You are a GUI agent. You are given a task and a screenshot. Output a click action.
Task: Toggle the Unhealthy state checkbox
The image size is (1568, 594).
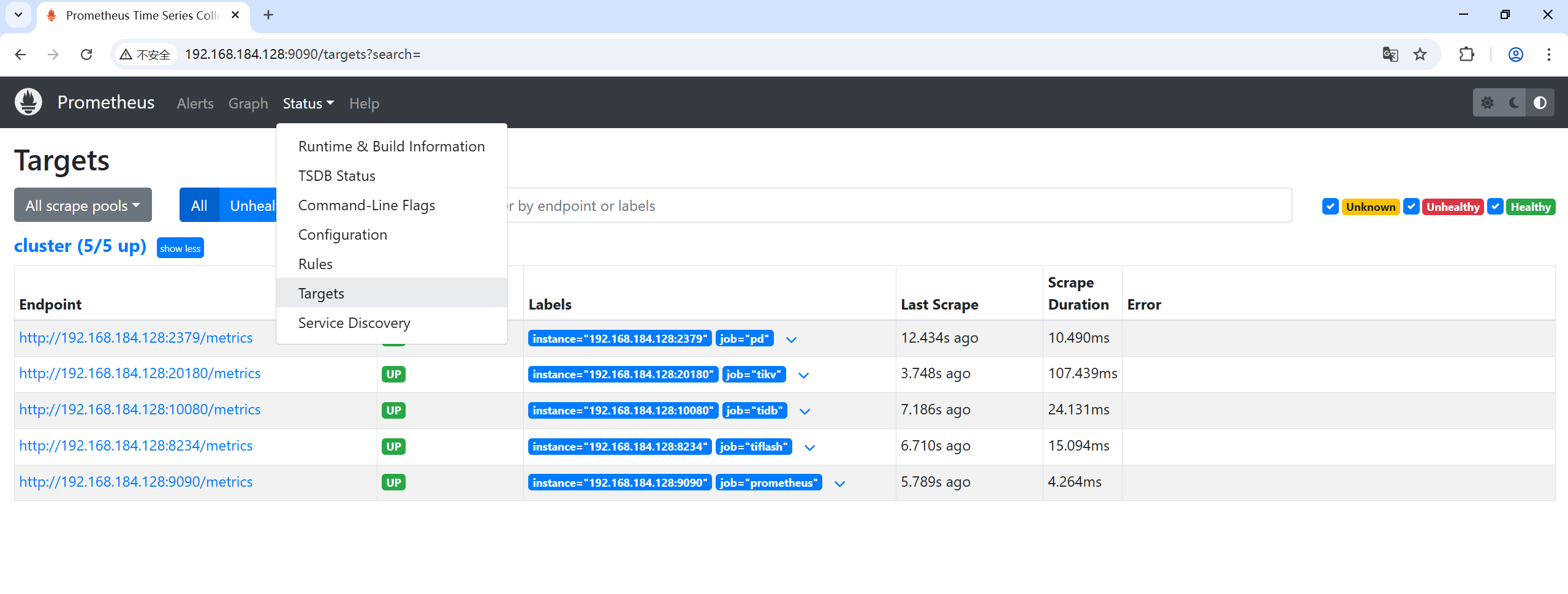(x=1411, y=207)
